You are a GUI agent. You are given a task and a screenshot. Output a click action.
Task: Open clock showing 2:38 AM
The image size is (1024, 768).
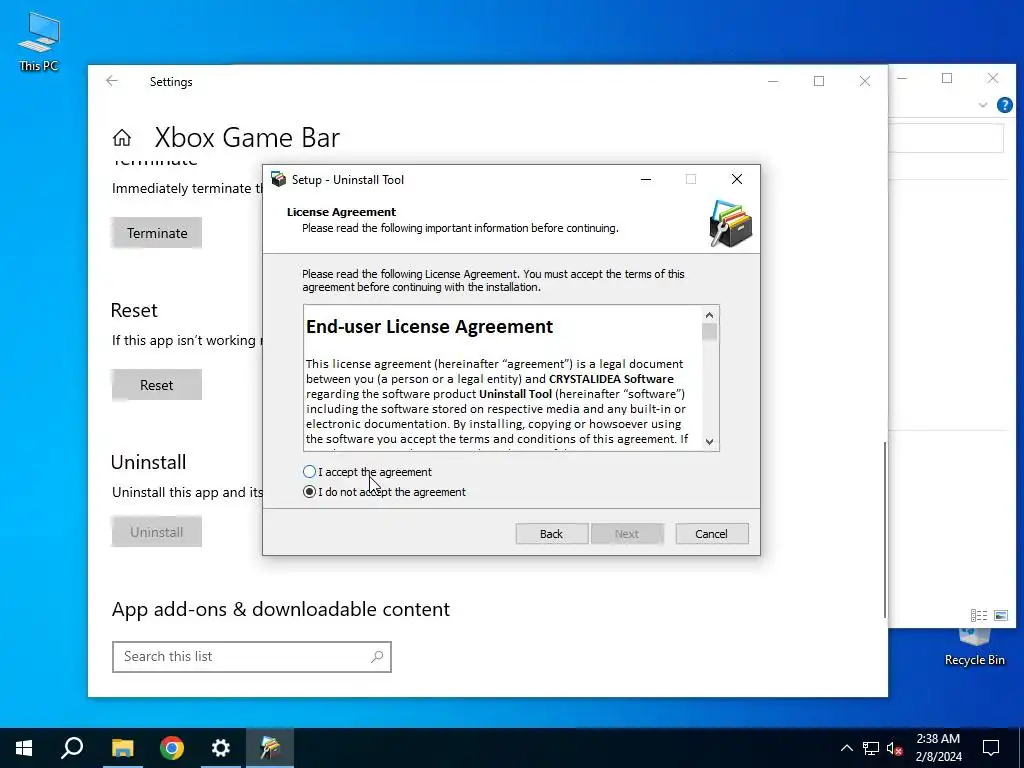pyautogui.click(x=938, y=748)
